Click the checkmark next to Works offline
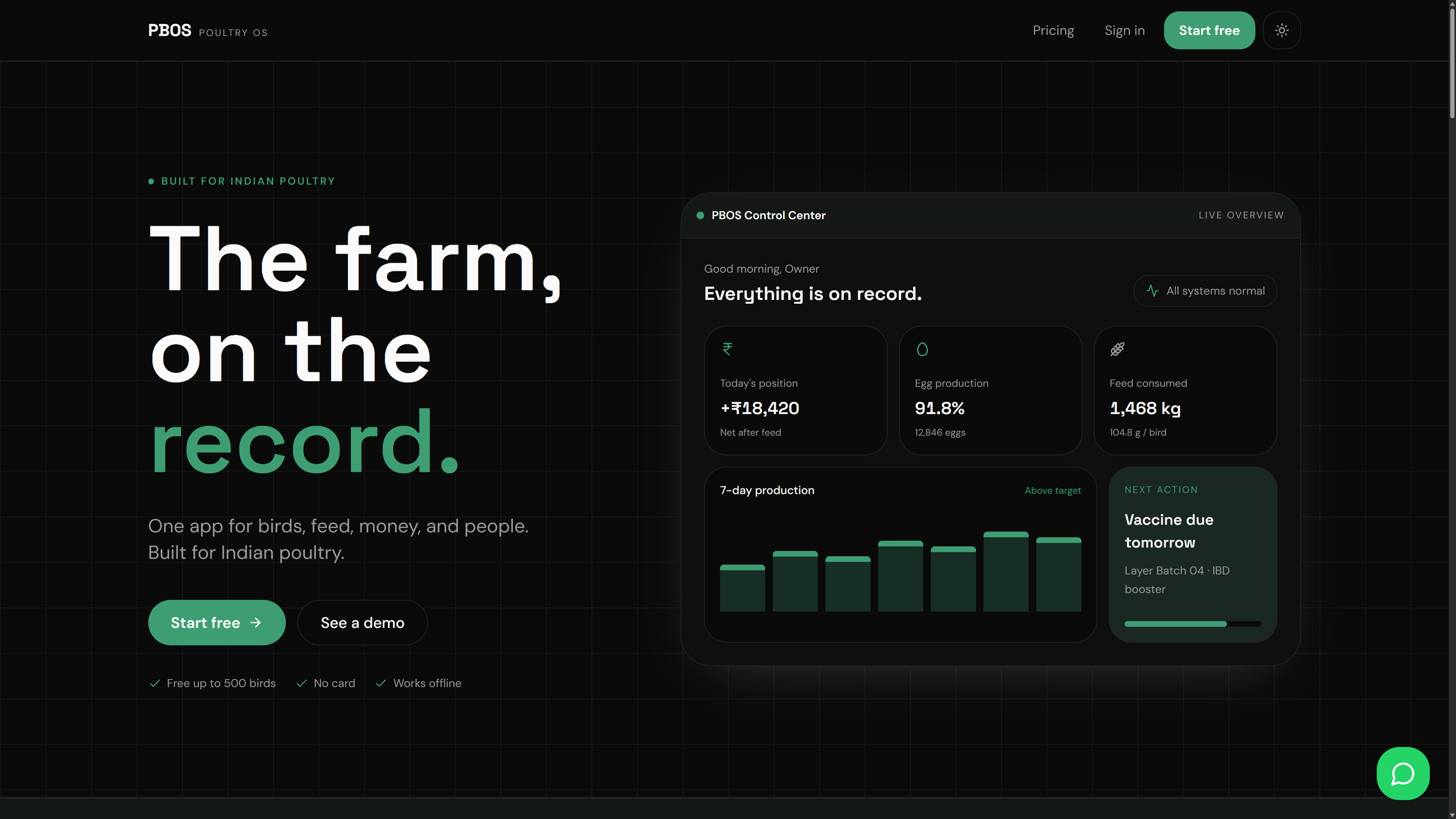Image resolution: width=1456 pixels, height=819 pixels. point(380,683)
